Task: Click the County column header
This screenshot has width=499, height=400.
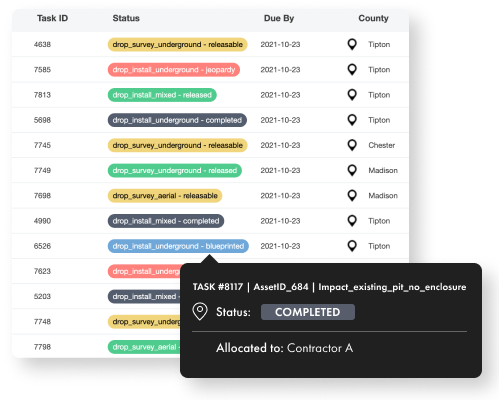Action: [373, 18]
